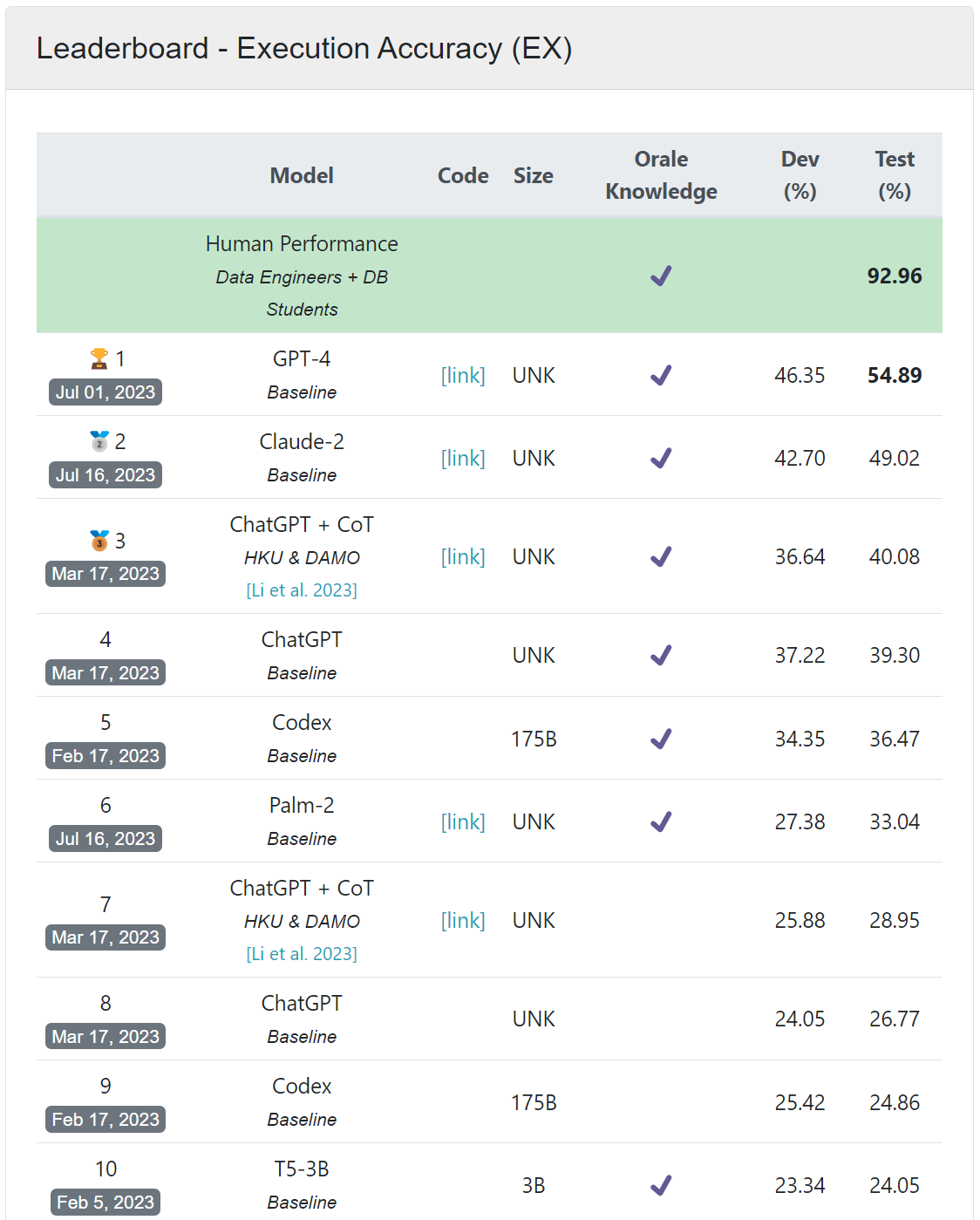
Task: Open the rank 7 ChatGPT + CoT code link
Action: 463,919
